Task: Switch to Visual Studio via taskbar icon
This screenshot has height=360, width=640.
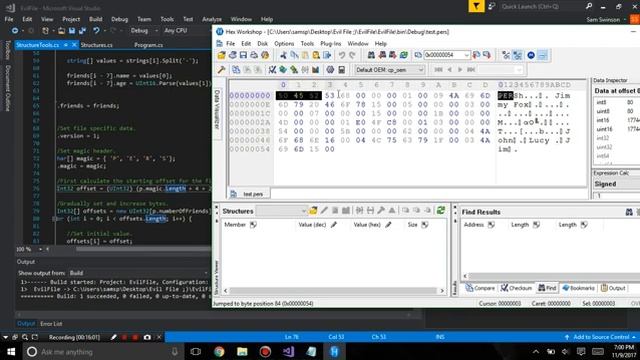Action: point(289,352)
